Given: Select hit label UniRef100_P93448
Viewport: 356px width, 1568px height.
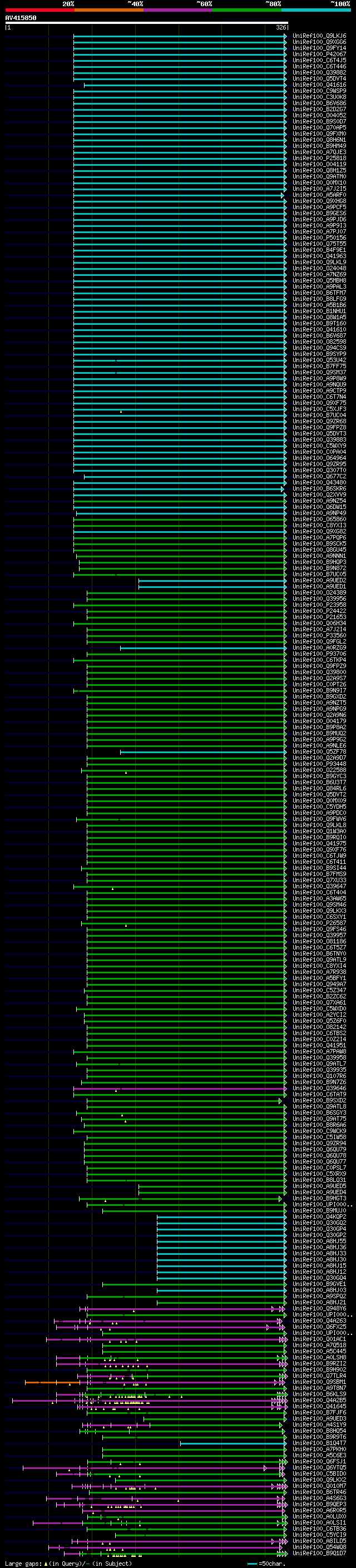Looking at the screenshot, I should pos(319,763).
